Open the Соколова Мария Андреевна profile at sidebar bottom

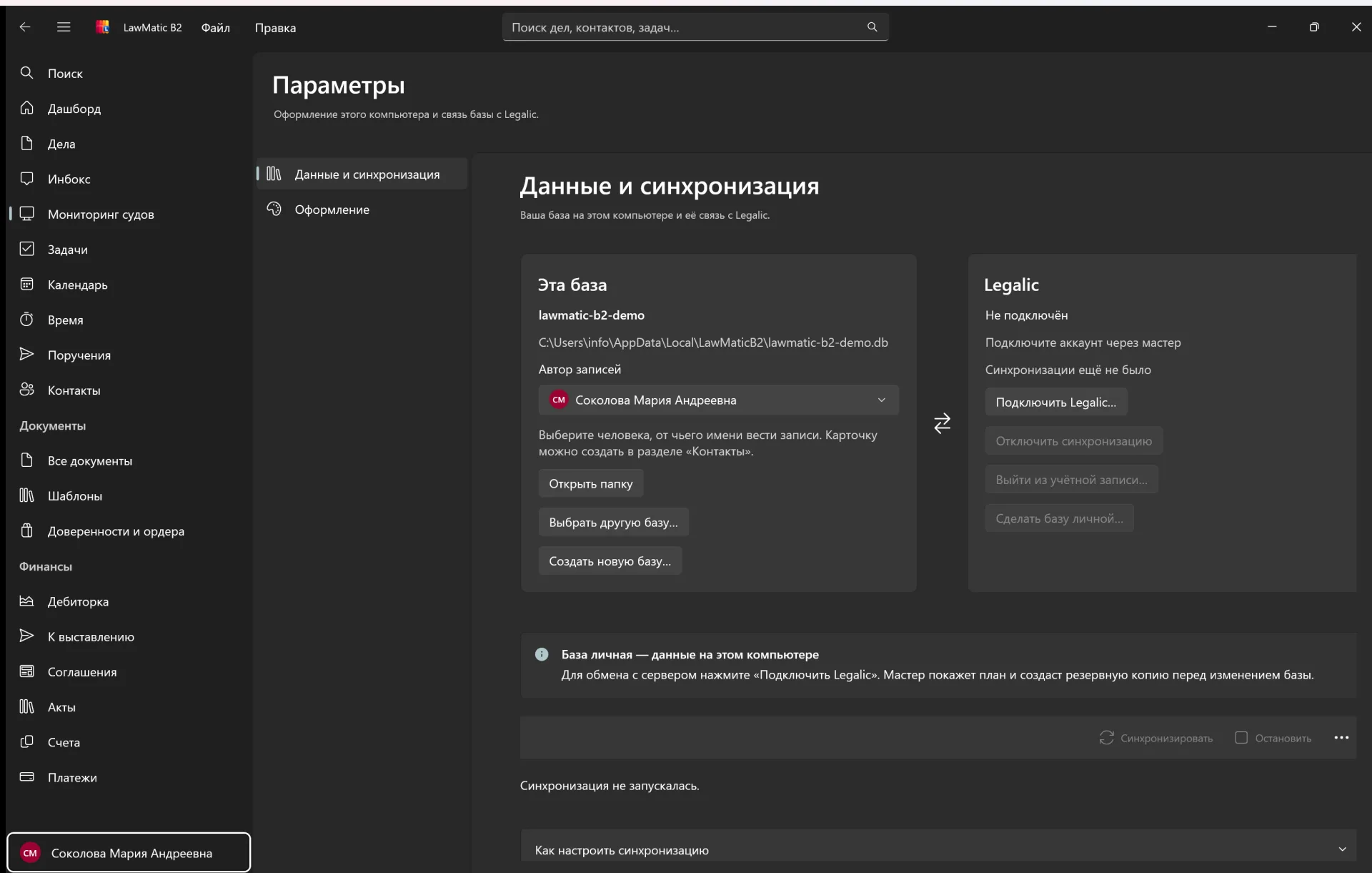pos(129,852)
